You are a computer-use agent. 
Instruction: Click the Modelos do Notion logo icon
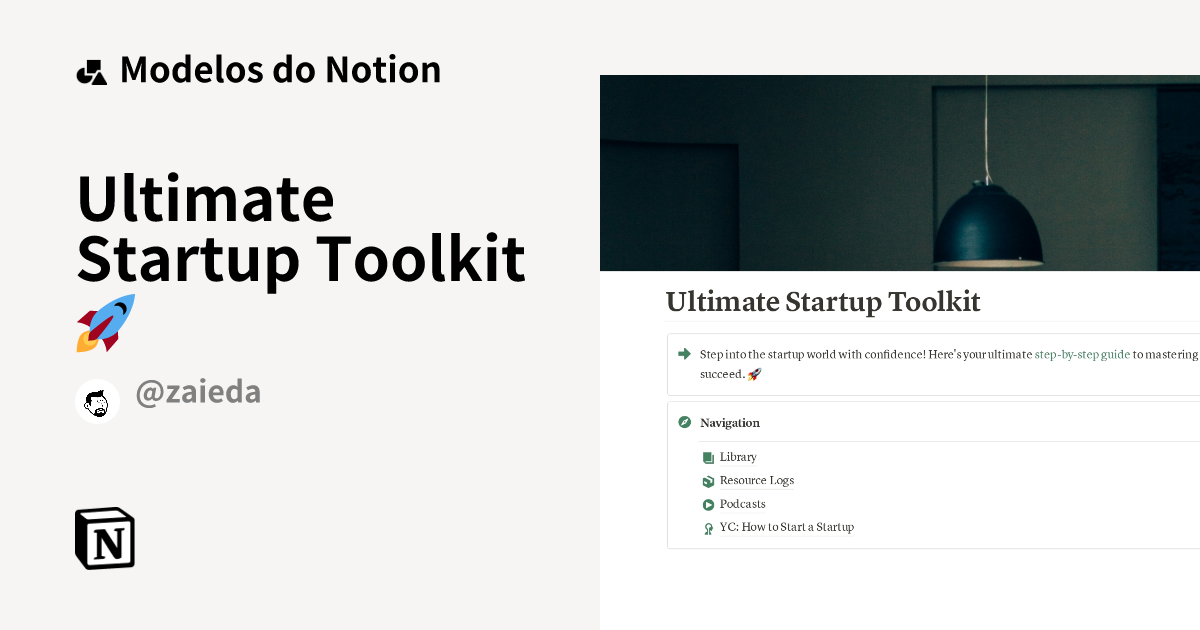[93, 69]
